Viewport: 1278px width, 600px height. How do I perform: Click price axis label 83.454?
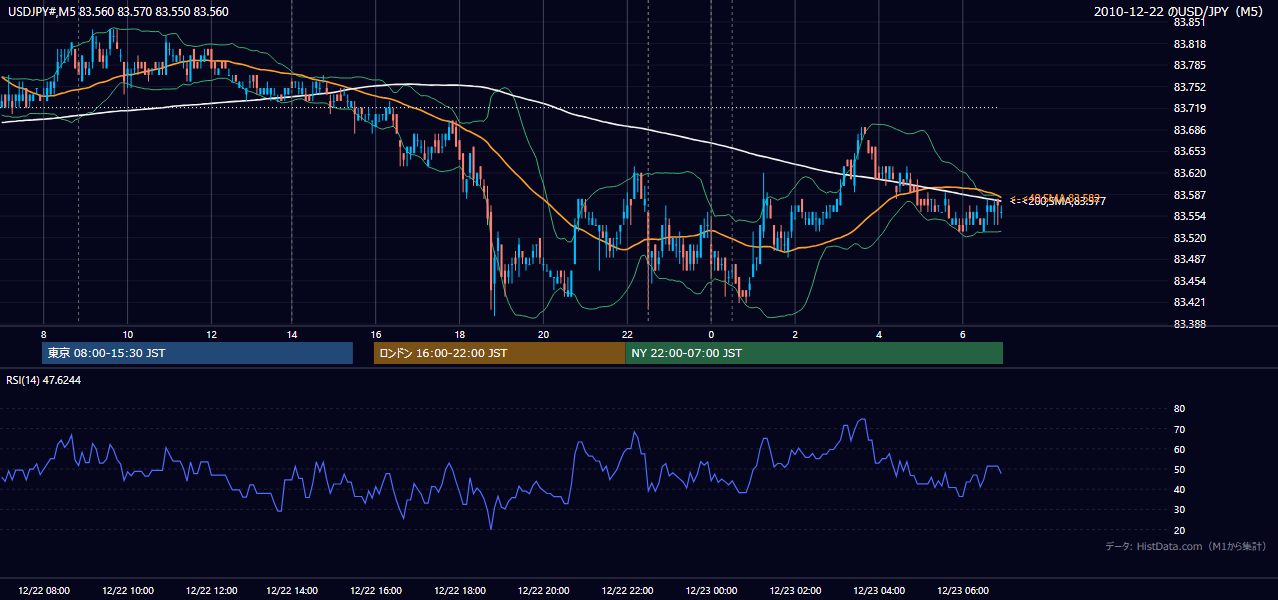(1189, 281)
